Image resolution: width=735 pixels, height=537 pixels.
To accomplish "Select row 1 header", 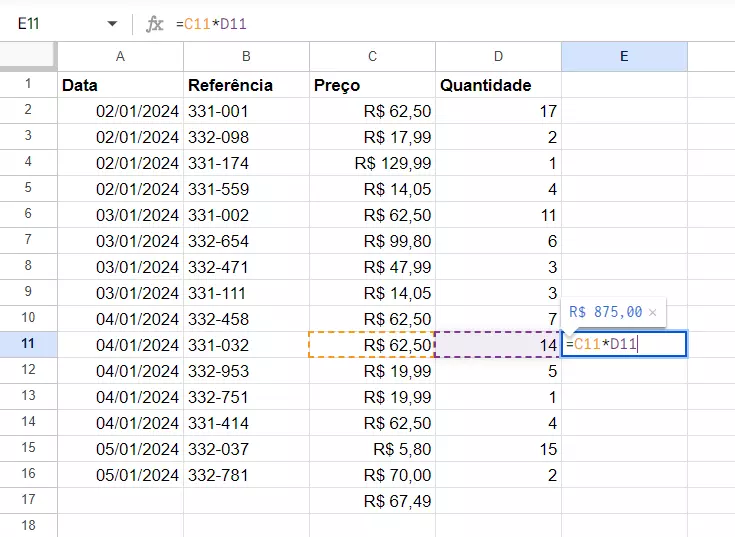I will (28, 85).
